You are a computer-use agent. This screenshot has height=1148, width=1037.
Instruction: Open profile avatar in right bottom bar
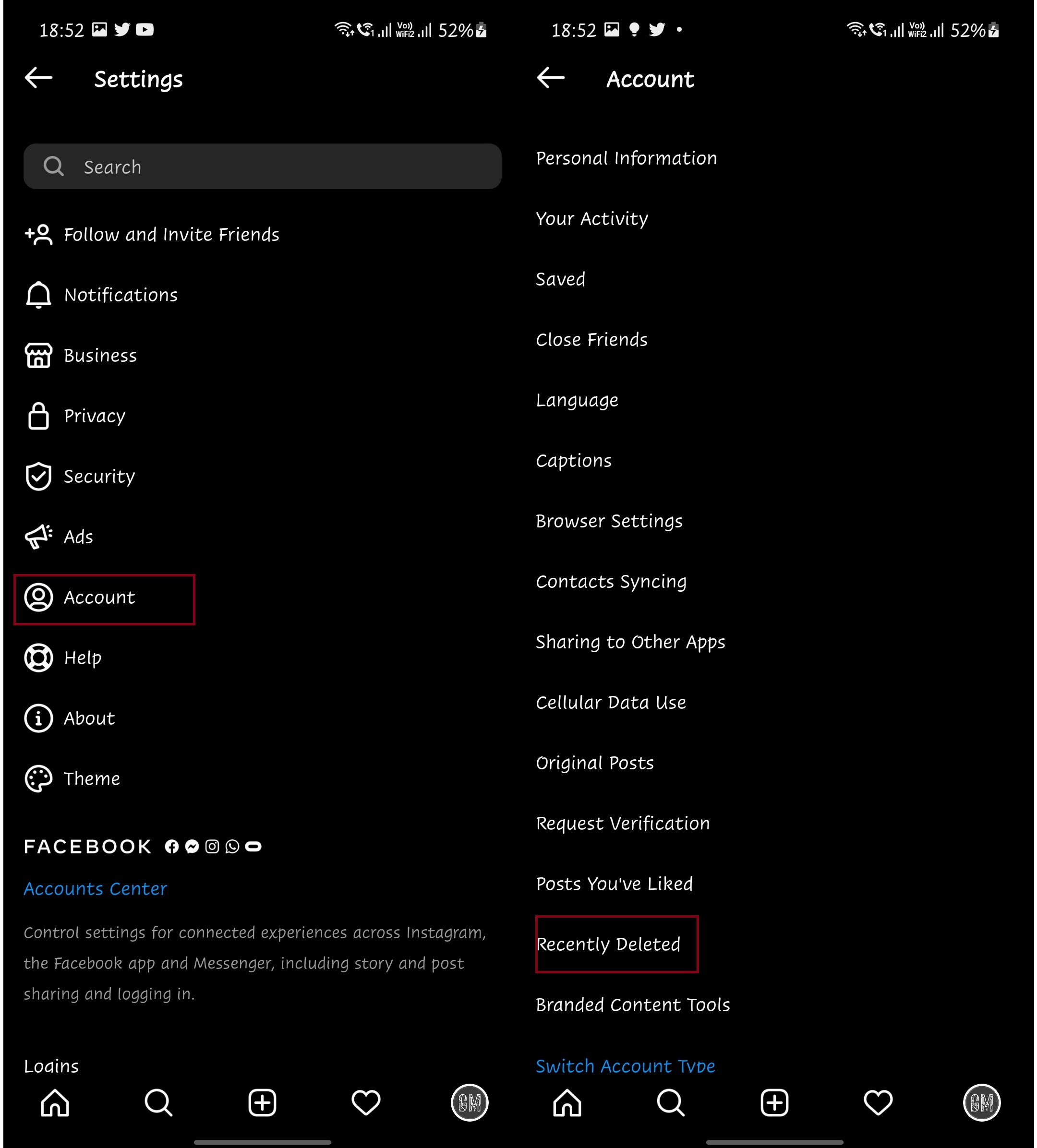tap(982, 1103)
